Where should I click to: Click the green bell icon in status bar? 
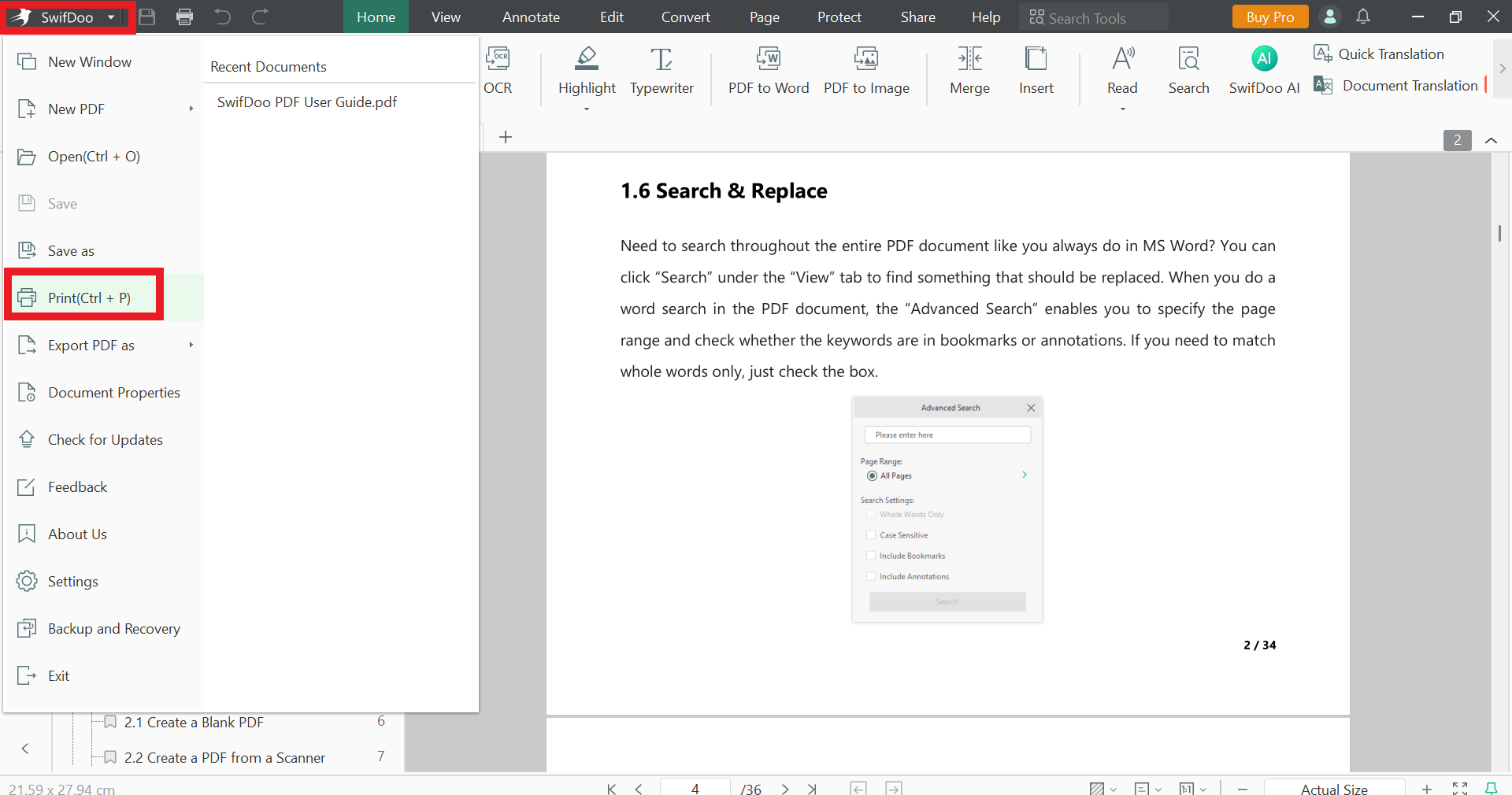pyautogui.click(x=1491, y=788)
